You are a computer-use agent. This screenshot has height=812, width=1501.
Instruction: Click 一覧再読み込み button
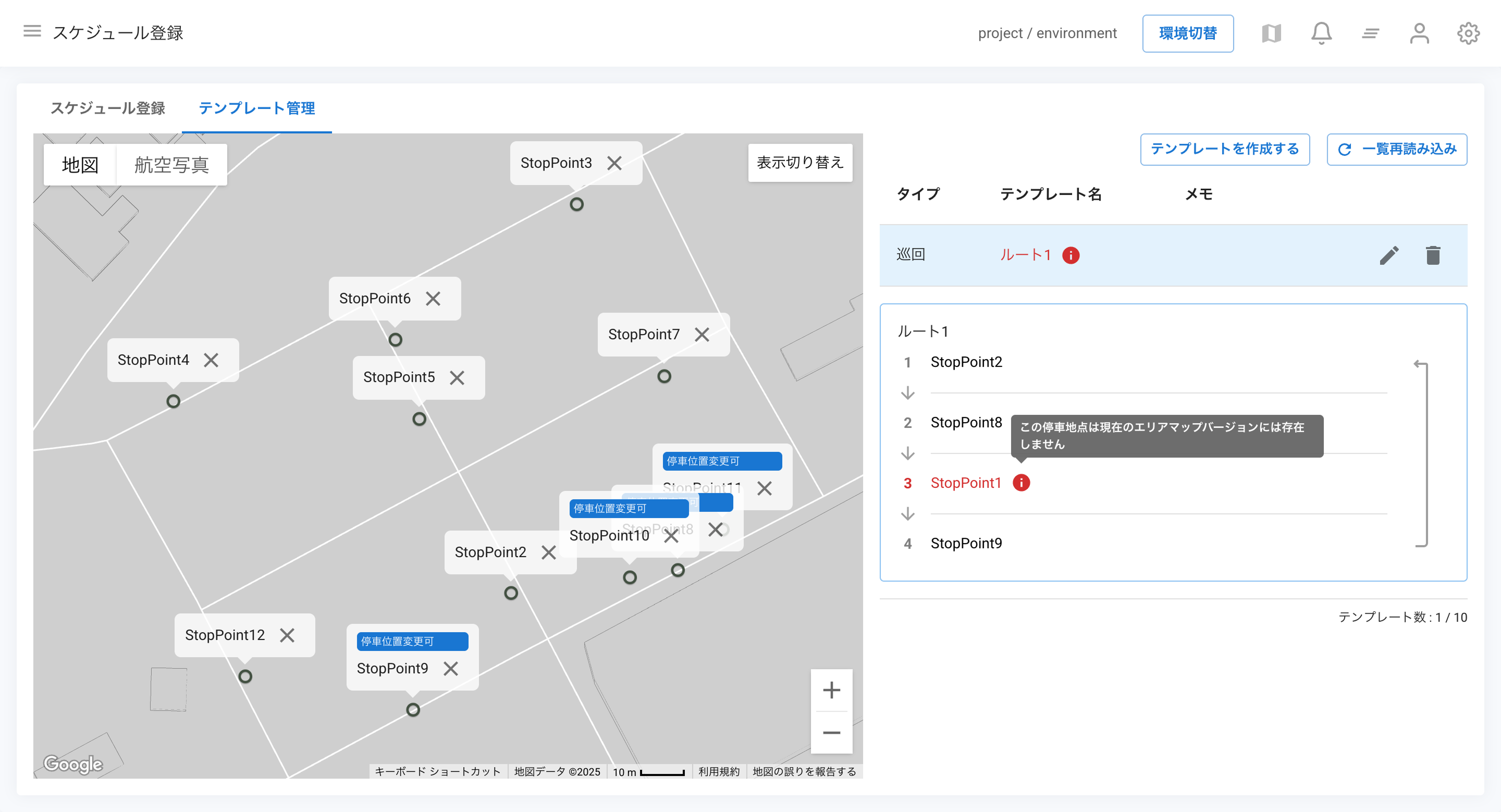(1397, 149)
